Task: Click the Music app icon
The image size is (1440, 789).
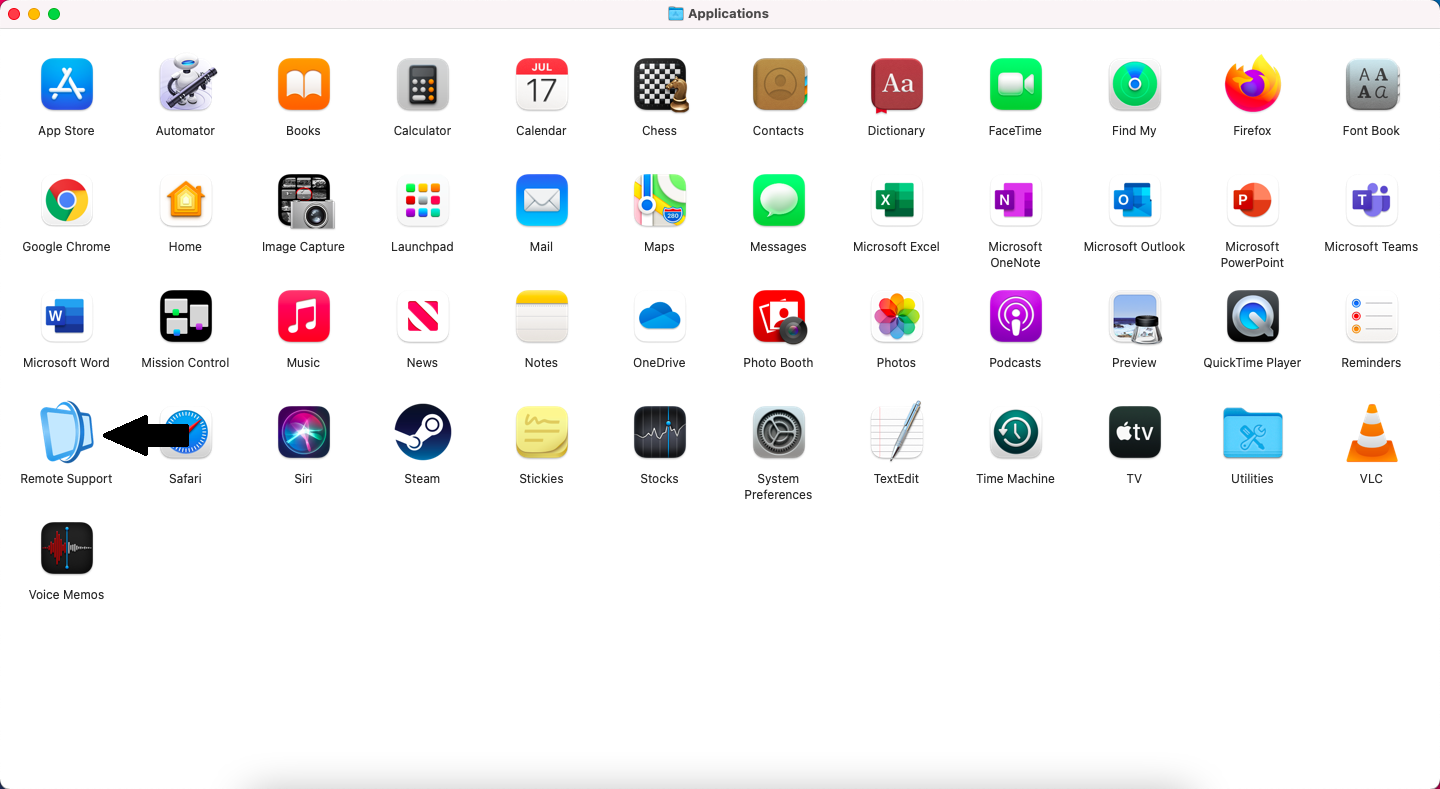Action: click(303, 316)
